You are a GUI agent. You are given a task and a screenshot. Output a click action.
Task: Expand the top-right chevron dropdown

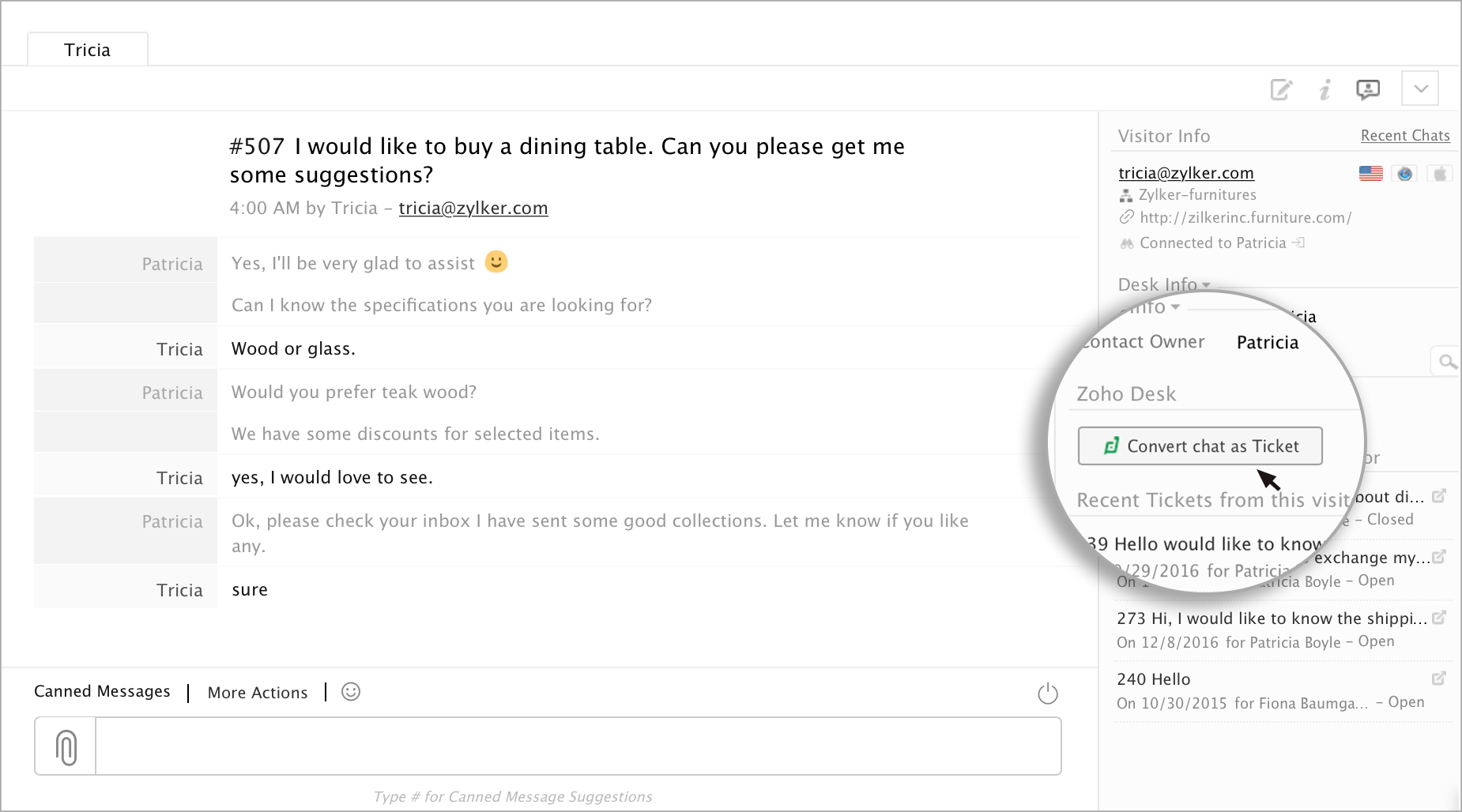click(x=1420, y=88)
